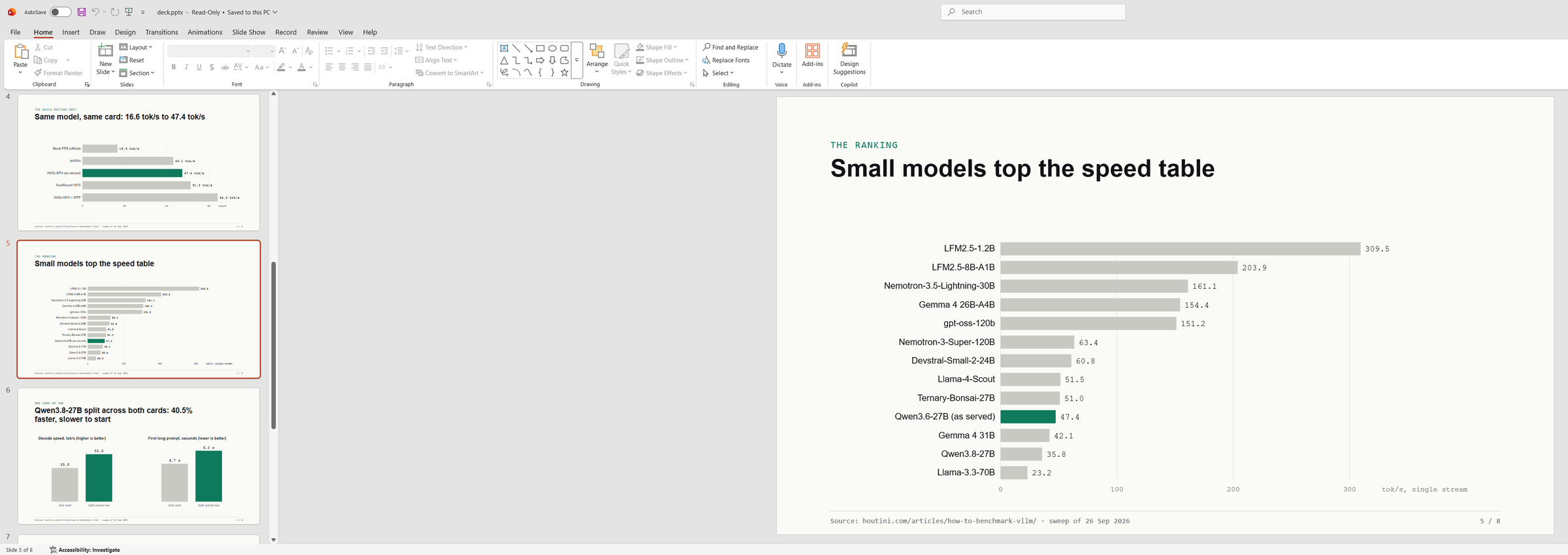Select the Text Box shape tool
Screen dimensions: 1568x555
coord(504,48)
